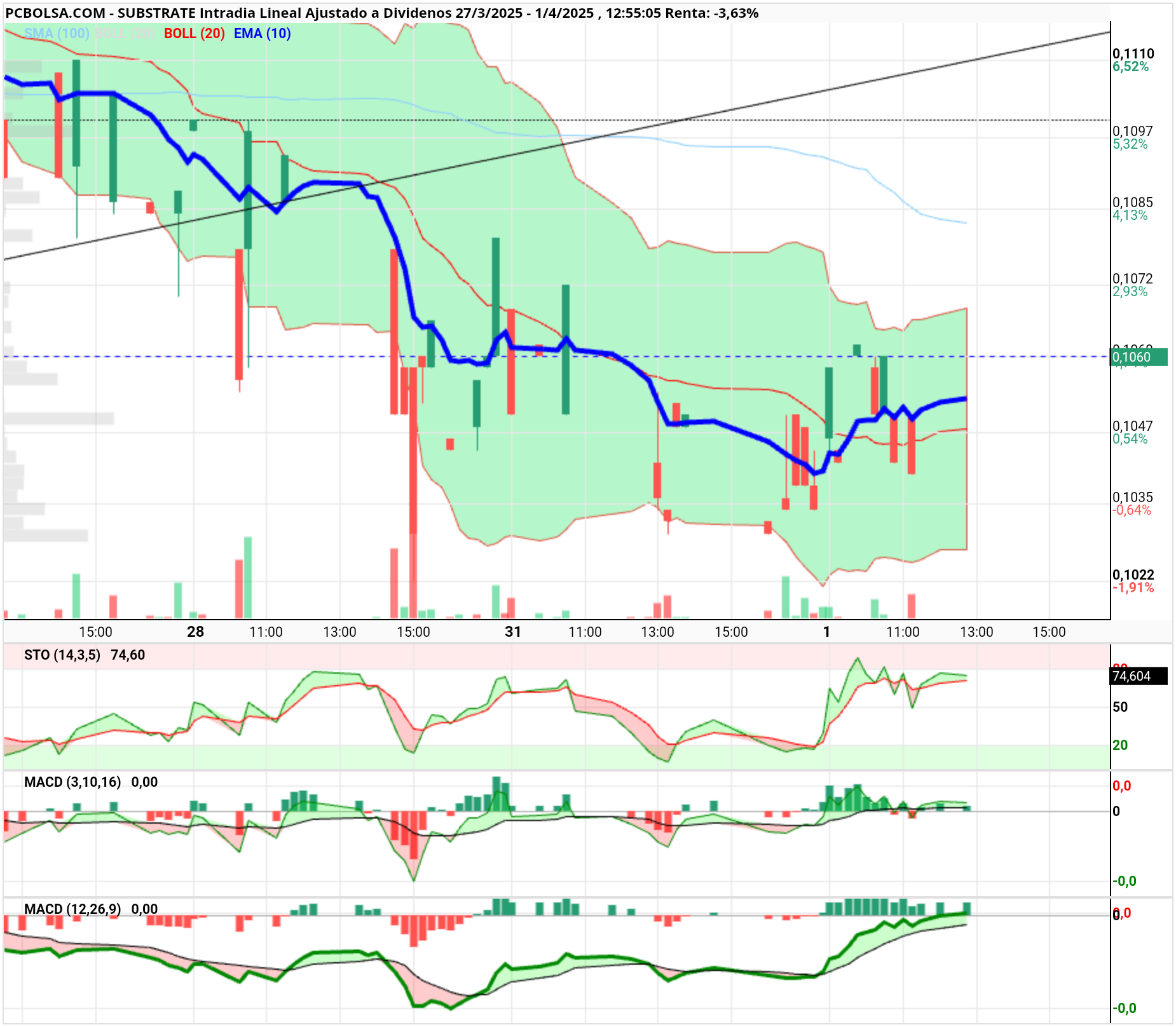Click the 50 level on stochastic axis
Image resolution: width=1176 pixels, height=1027 pixels.
click(1120, 707)
